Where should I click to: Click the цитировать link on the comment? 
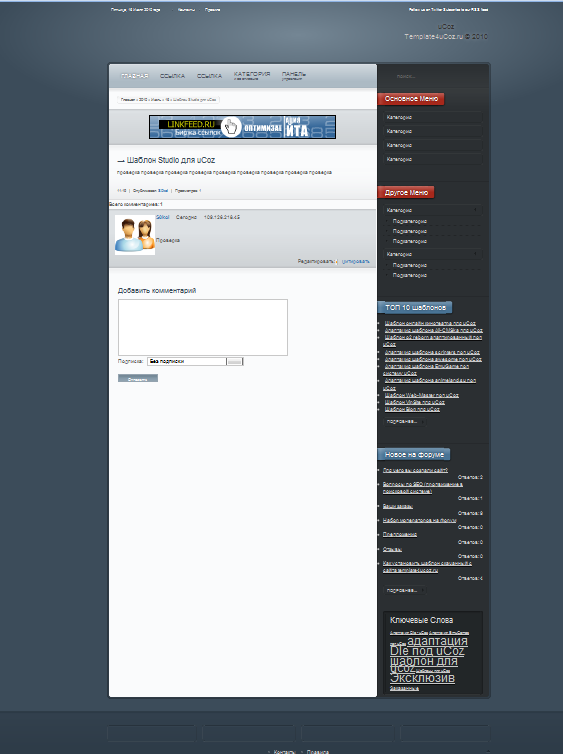[356, 262]
